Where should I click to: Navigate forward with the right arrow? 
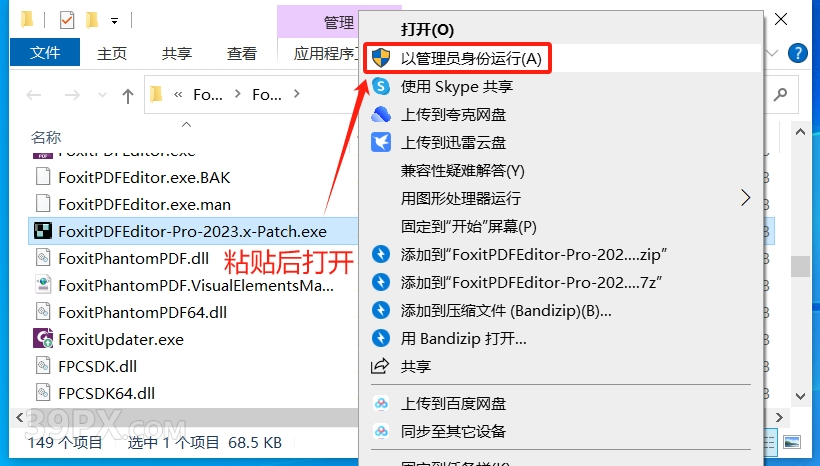pyautogui.click(x=72, y=95)
